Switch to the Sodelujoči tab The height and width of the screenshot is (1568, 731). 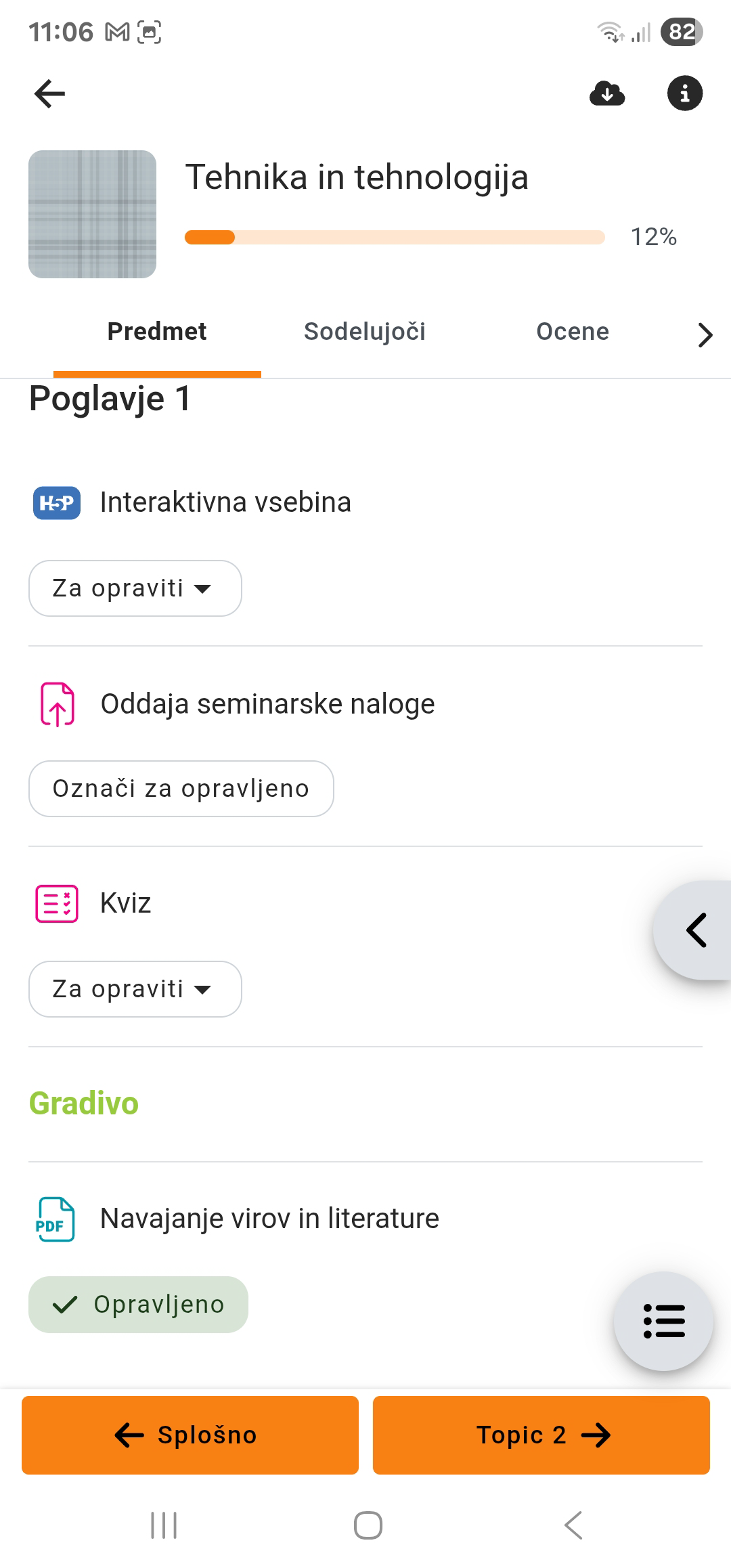pyautogui.click(x=364, y=332)
